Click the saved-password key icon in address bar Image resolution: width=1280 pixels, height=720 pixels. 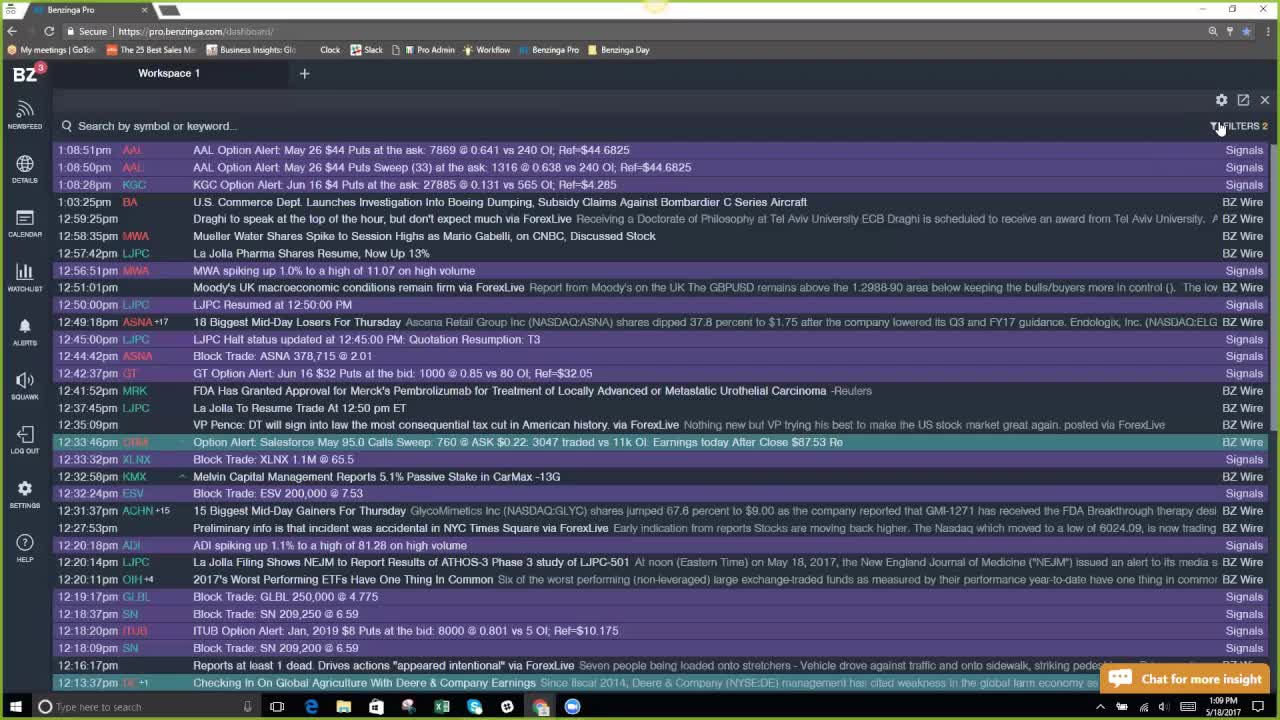click(x=1230, y=31)
